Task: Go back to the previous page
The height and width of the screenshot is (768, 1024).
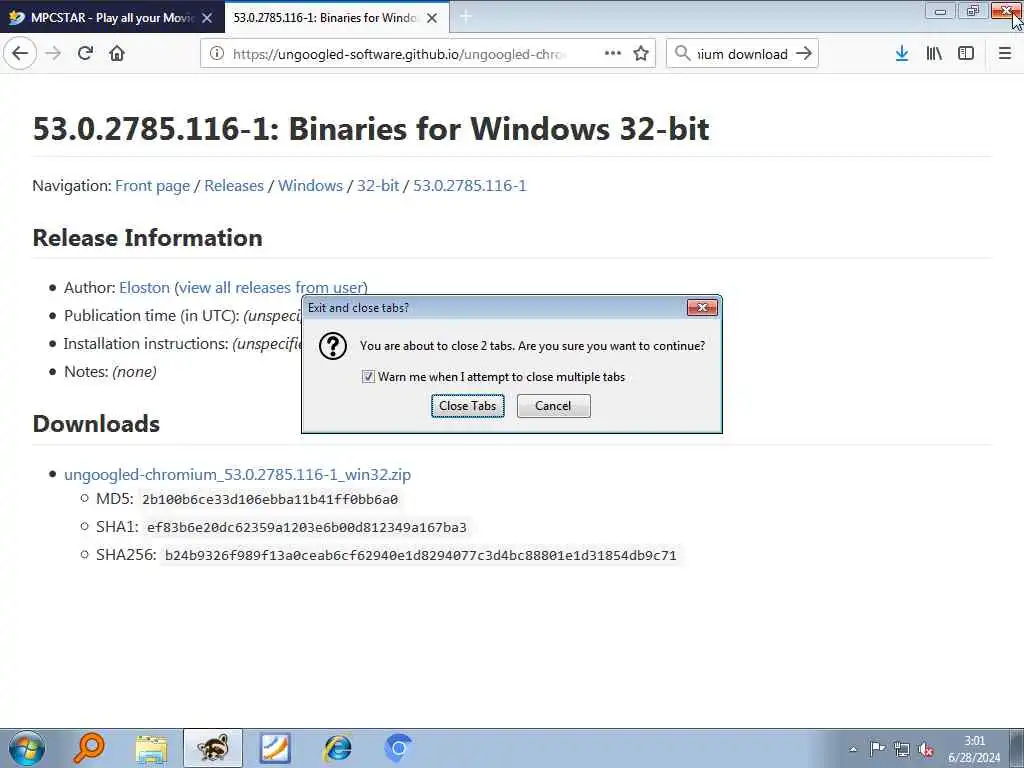Action: (20, 53)
